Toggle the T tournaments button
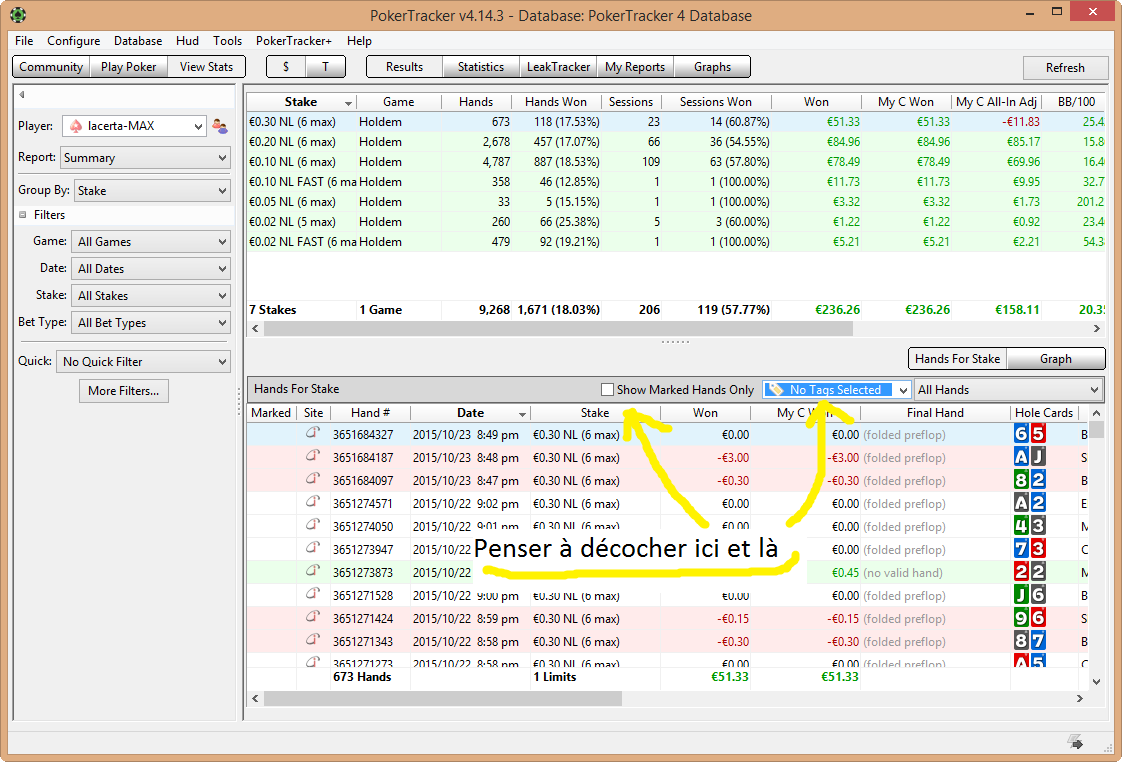 (x=326, y=67)
